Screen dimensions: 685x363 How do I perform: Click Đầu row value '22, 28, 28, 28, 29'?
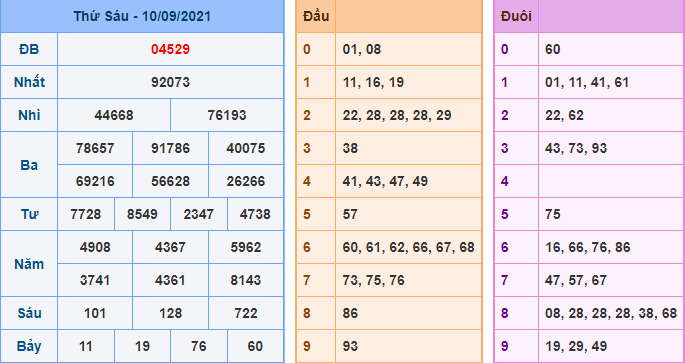point(397,115)
